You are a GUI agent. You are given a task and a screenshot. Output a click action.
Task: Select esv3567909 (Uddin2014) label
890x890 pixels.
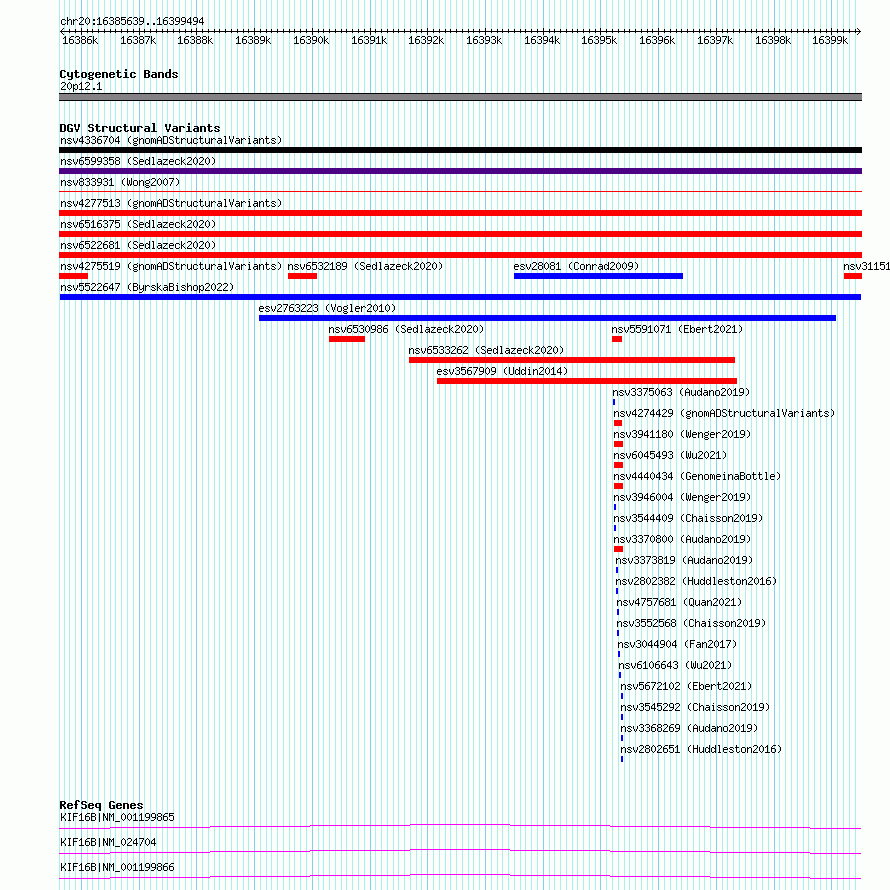coord(502,371)
